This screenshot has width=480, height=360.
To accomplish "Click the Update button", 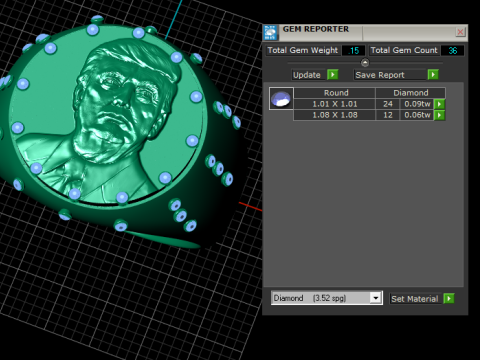I will tap(309, 75).
